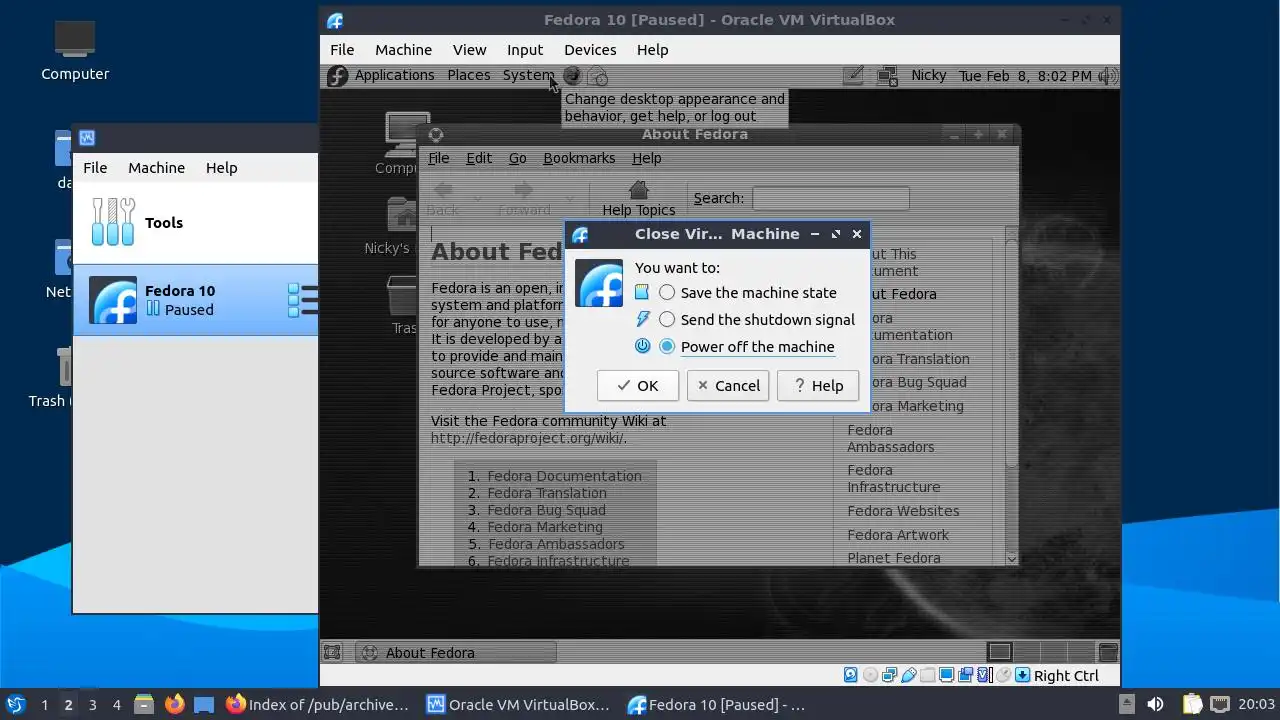Open Index of /pub/archive Firefox task
The height and width of the screenshot is (720, 1280).
point(317,705)
